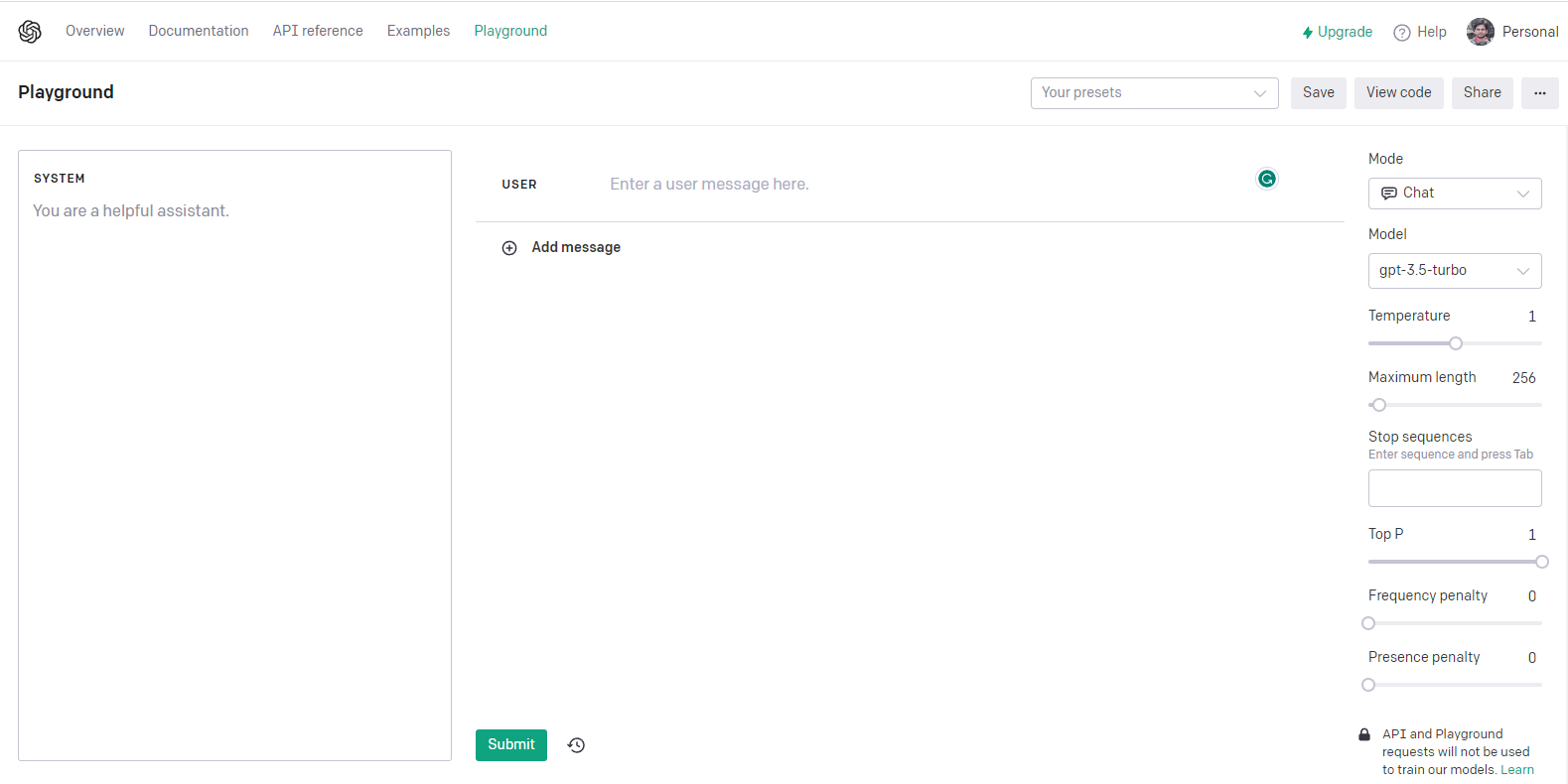Open the three-dots more options menu
The height and width of the screenshot is (784, 1568).
click(x=1539, y=93)
